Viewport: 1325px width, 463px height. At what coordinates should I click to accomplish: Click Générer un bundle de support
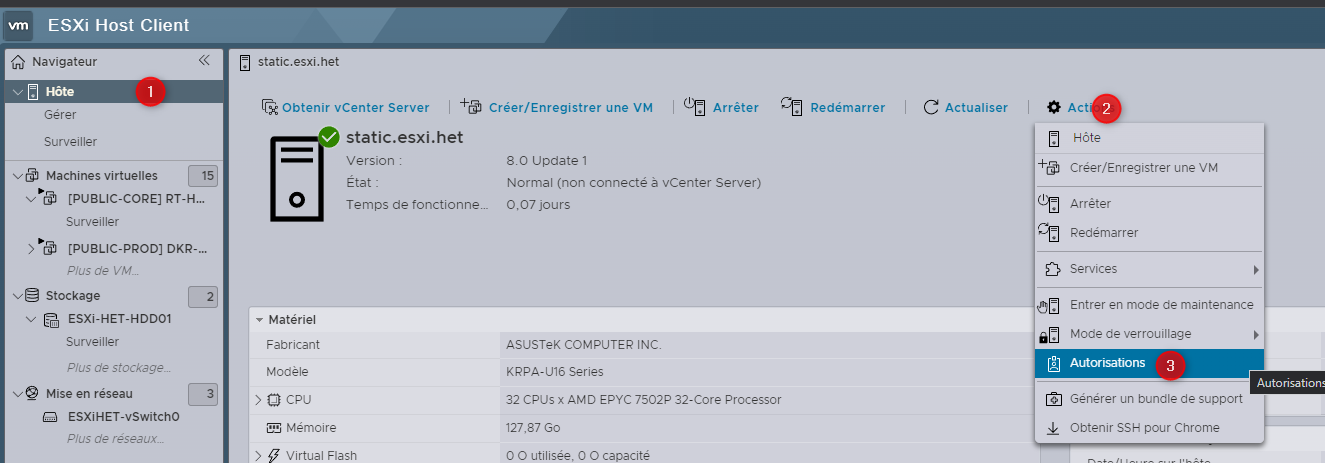[x=1155, y=399]
